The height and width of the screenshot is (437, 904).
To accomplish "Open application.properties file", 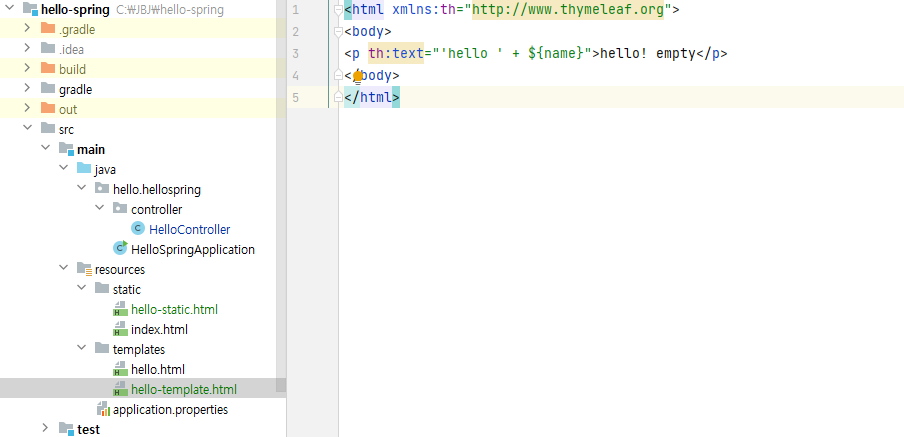I will 170,410.
